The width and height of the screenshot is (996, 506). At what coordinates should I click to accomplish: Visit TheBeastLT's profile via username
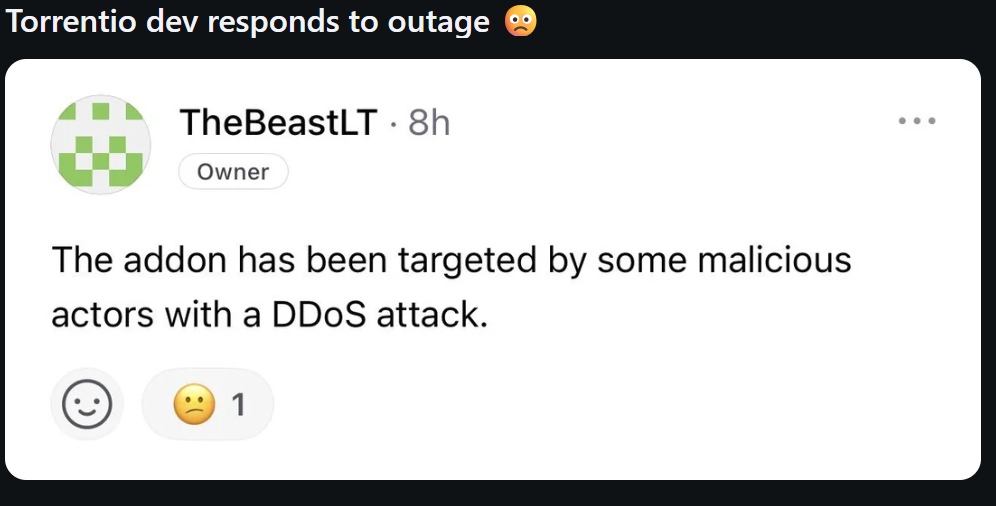click(279, 123)
